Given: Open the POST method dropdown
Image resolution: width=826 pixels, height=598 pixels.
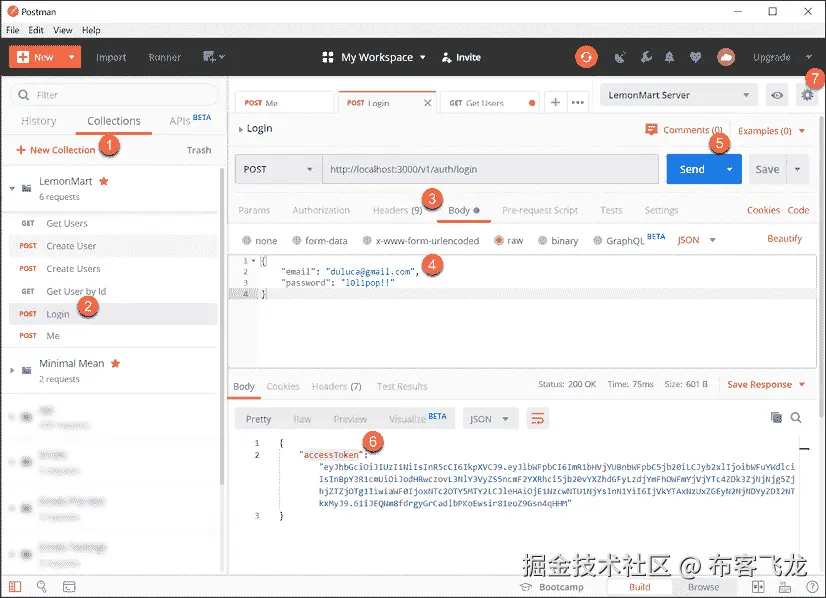Looking at the screenshot, I should [278, 169].
